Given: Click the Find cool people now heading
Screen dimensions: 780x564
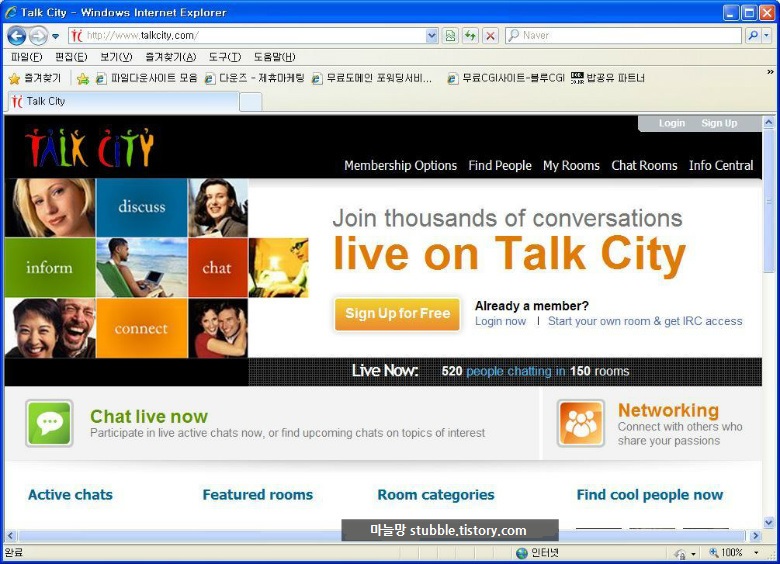Looking at the screenshot, I should point(650,495).
